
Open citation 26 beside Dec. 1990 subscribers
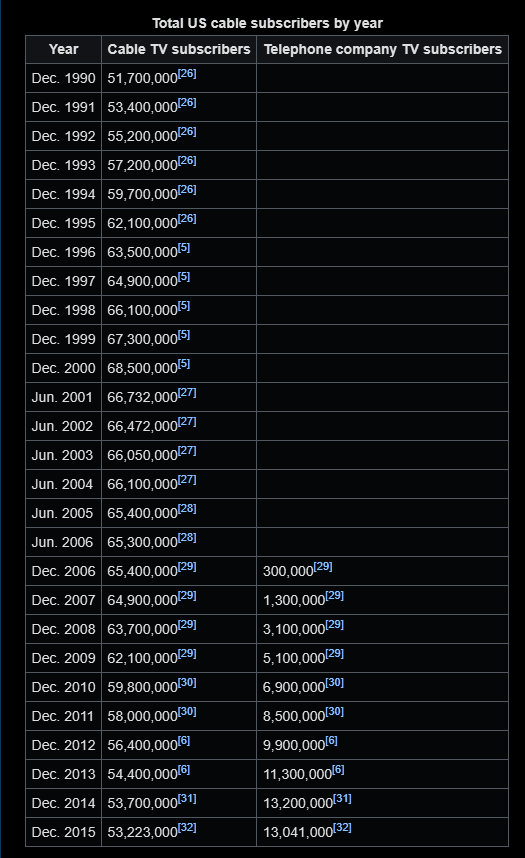(x=187, y=74)
